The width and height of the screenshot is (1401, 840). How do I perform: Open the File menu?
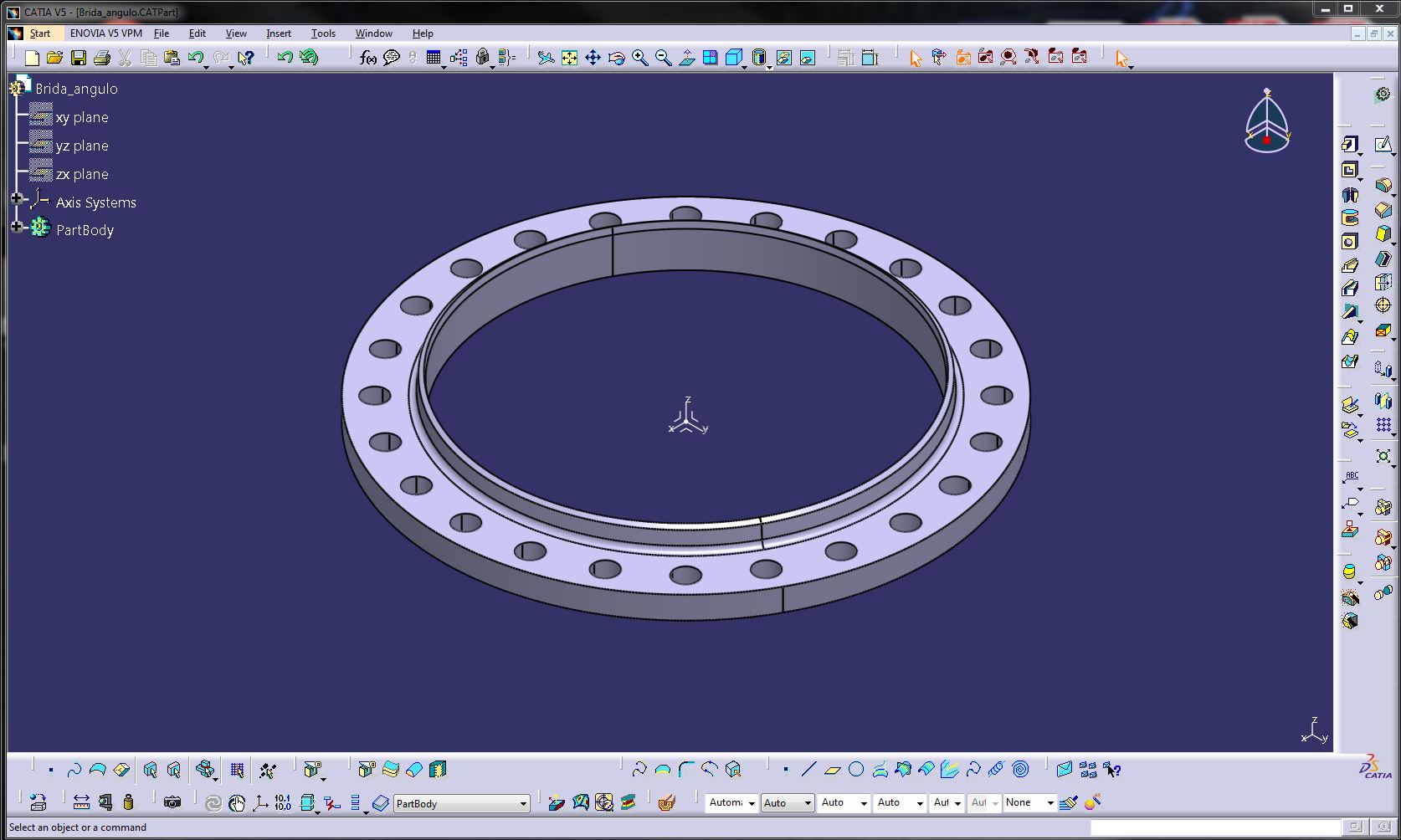pyautogui.click(x=162, y=33)
